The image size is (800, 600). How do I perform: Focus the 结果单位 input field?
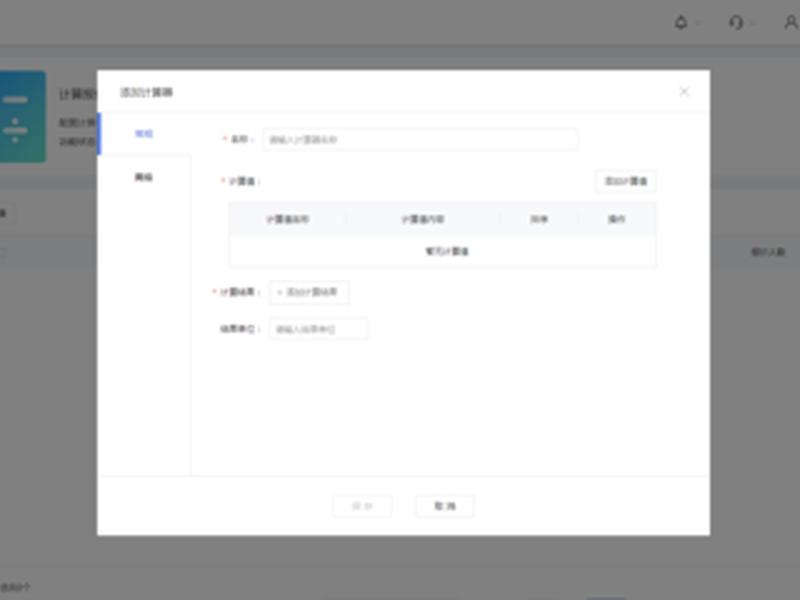(x=318, y=329)
